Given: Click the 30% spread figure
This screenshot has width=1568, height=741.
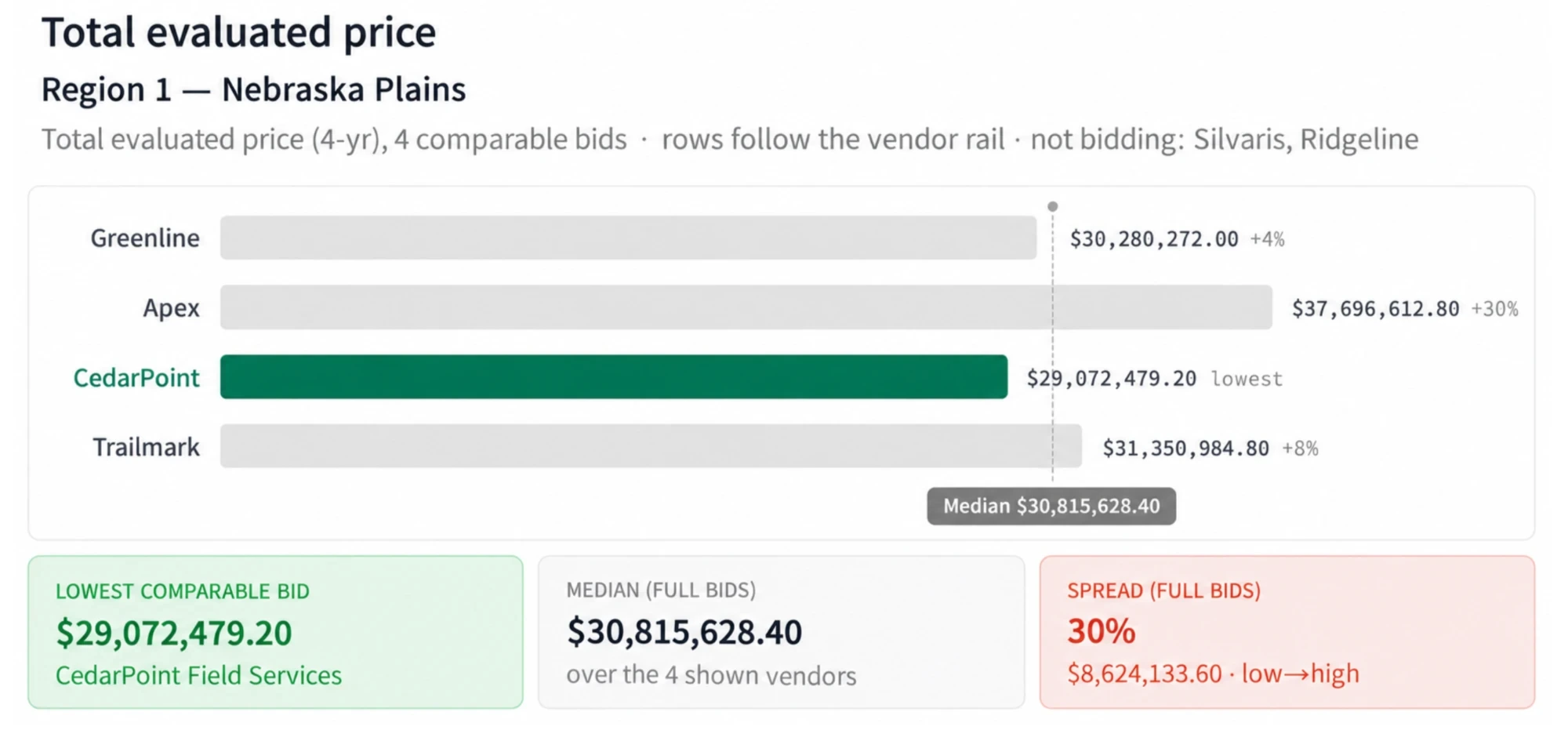Looking at the screenshot, I should [1102, 631].
